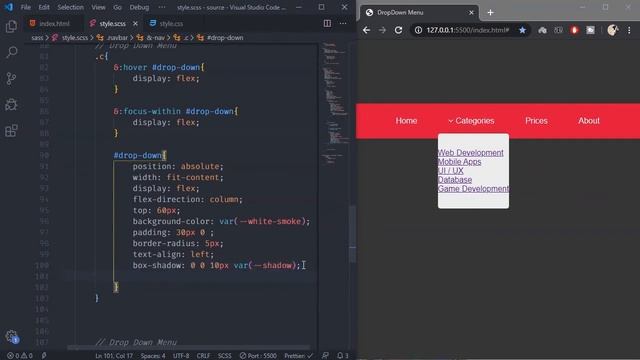Click Prices in the red navbar

[536, 121]
